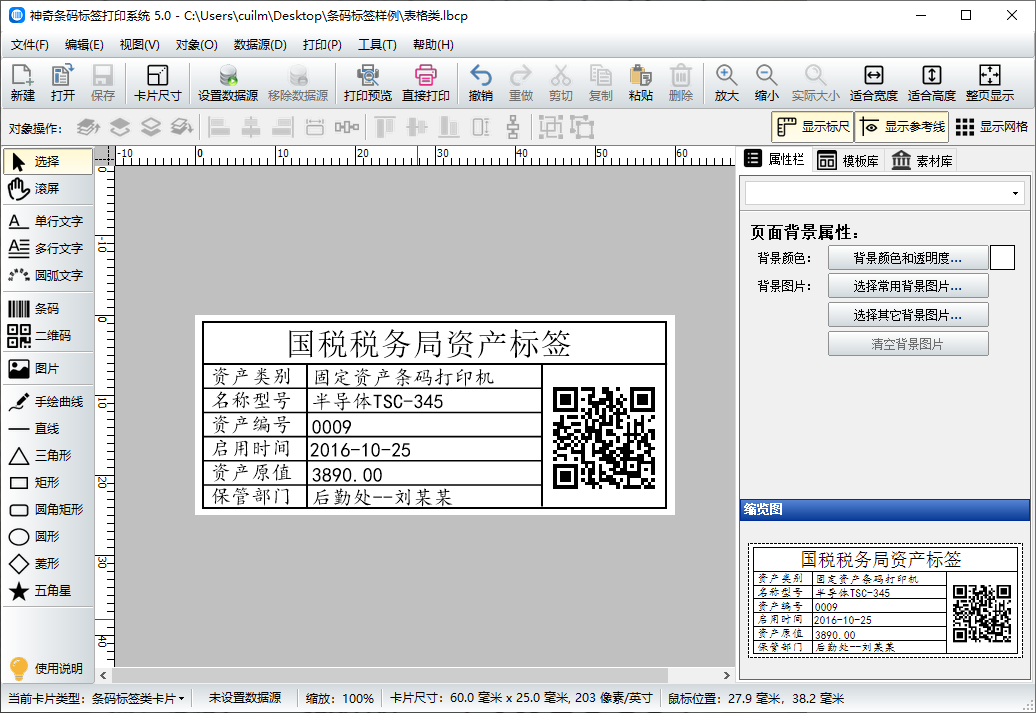This screenshot has height=713, width=1036.
Task: Open a file with 打开 icon
Action: [63, 83]
